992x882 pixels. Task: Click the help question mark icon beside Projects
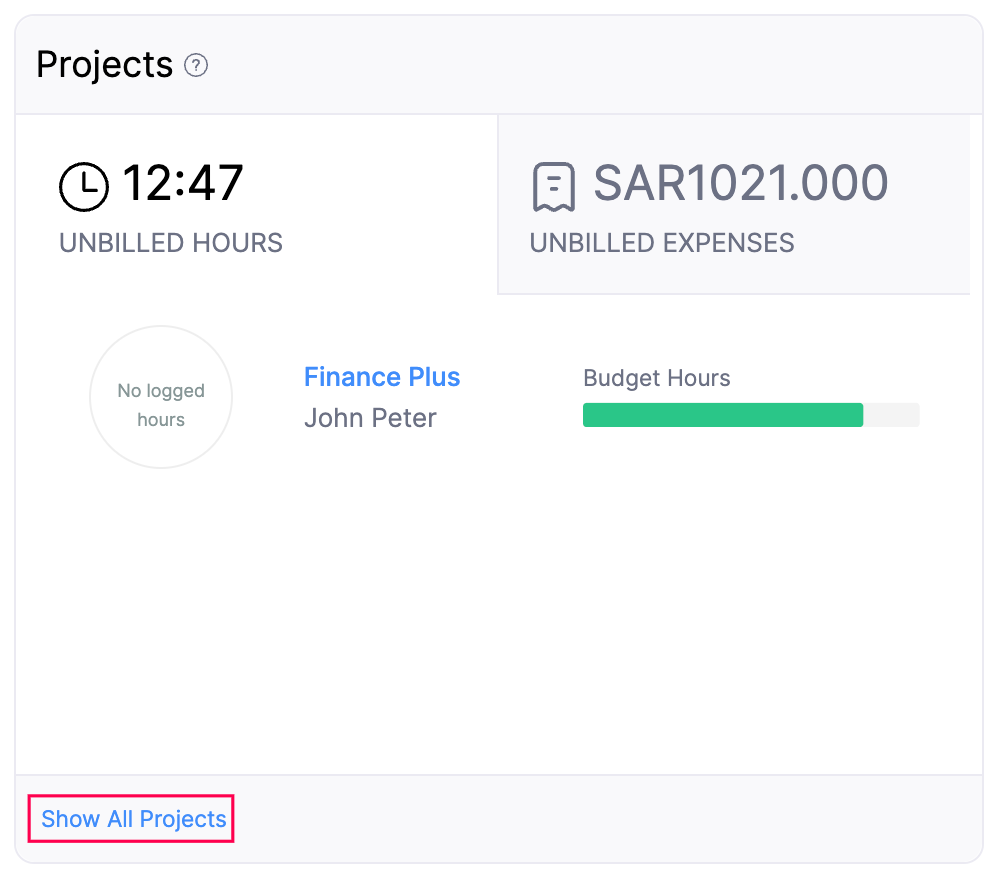[196, 64]
